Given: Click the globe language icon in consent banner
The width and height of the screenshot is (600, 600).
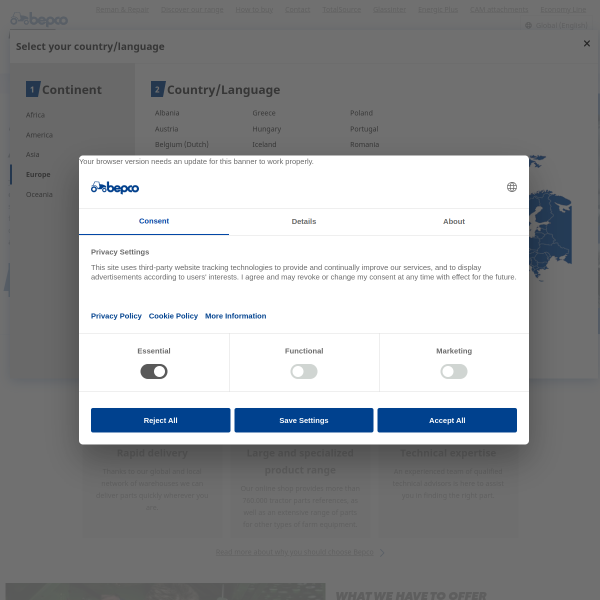Looking at the screenshot, I should click(x=512, y=187).
